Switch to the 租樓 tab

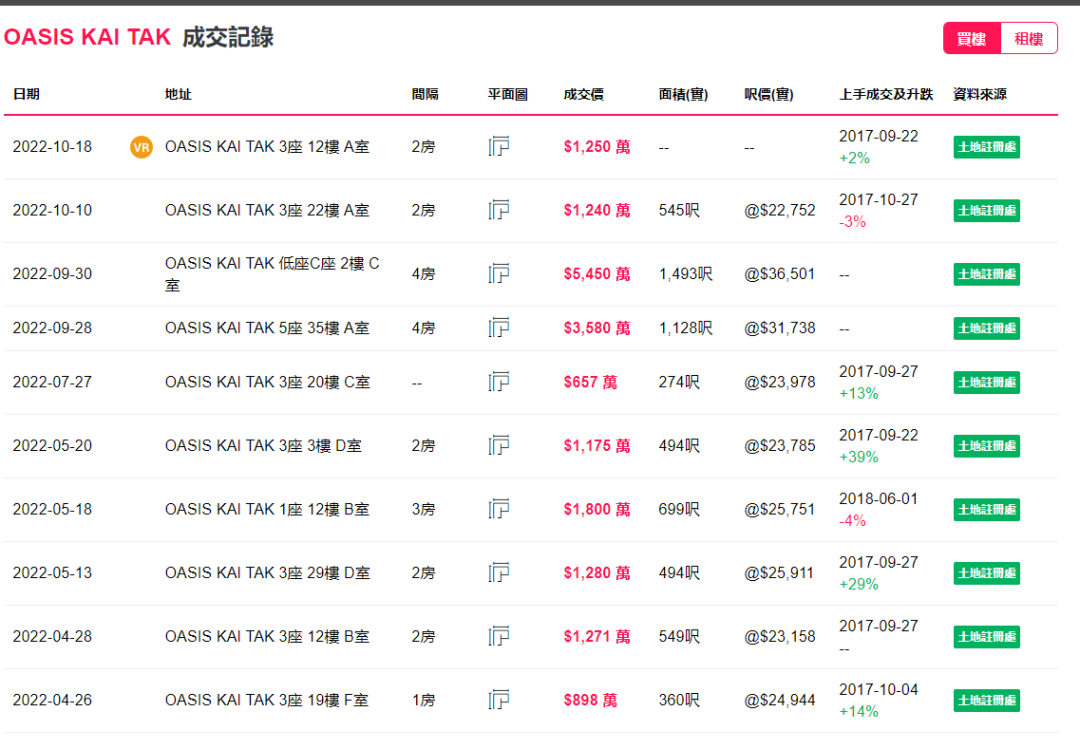point(1028,39)
